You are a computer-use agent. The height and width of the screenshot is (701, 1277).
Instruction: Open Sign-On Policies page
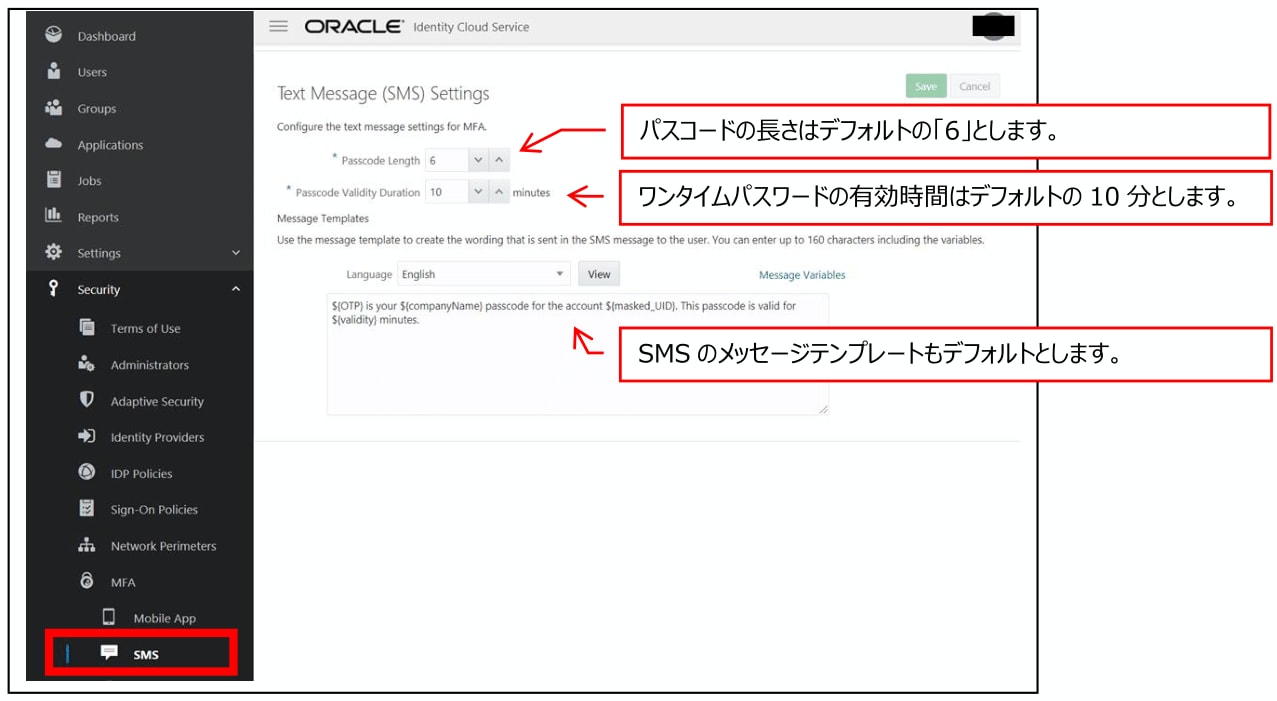[154, 509]
